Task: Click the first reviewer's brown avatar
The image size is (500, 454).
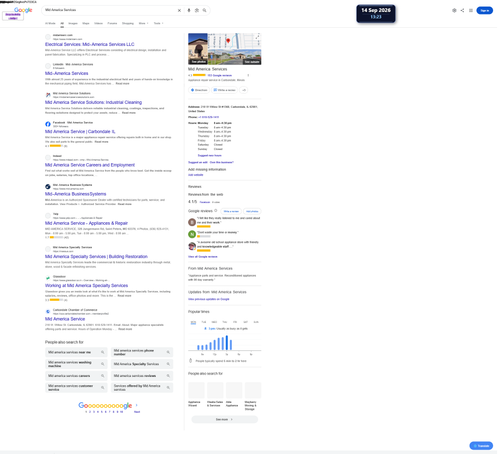Action: 192,222
